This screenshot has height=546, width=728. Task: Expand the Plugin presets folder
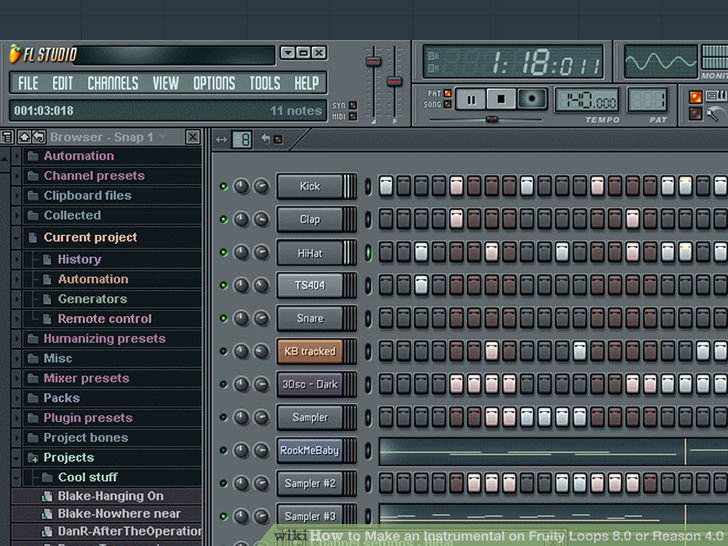(16, 418)
